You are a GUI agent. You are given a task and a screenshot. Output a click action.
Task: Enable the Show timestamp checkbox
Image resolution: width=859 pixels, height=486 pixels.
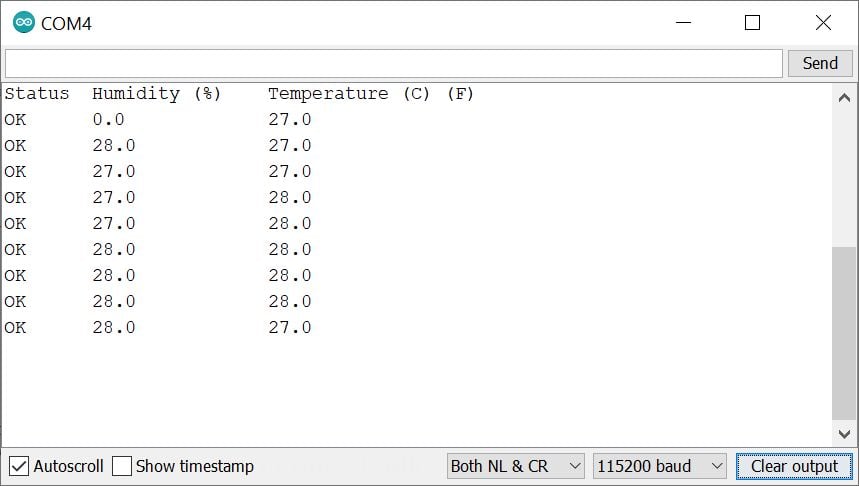tap(122, 466)
